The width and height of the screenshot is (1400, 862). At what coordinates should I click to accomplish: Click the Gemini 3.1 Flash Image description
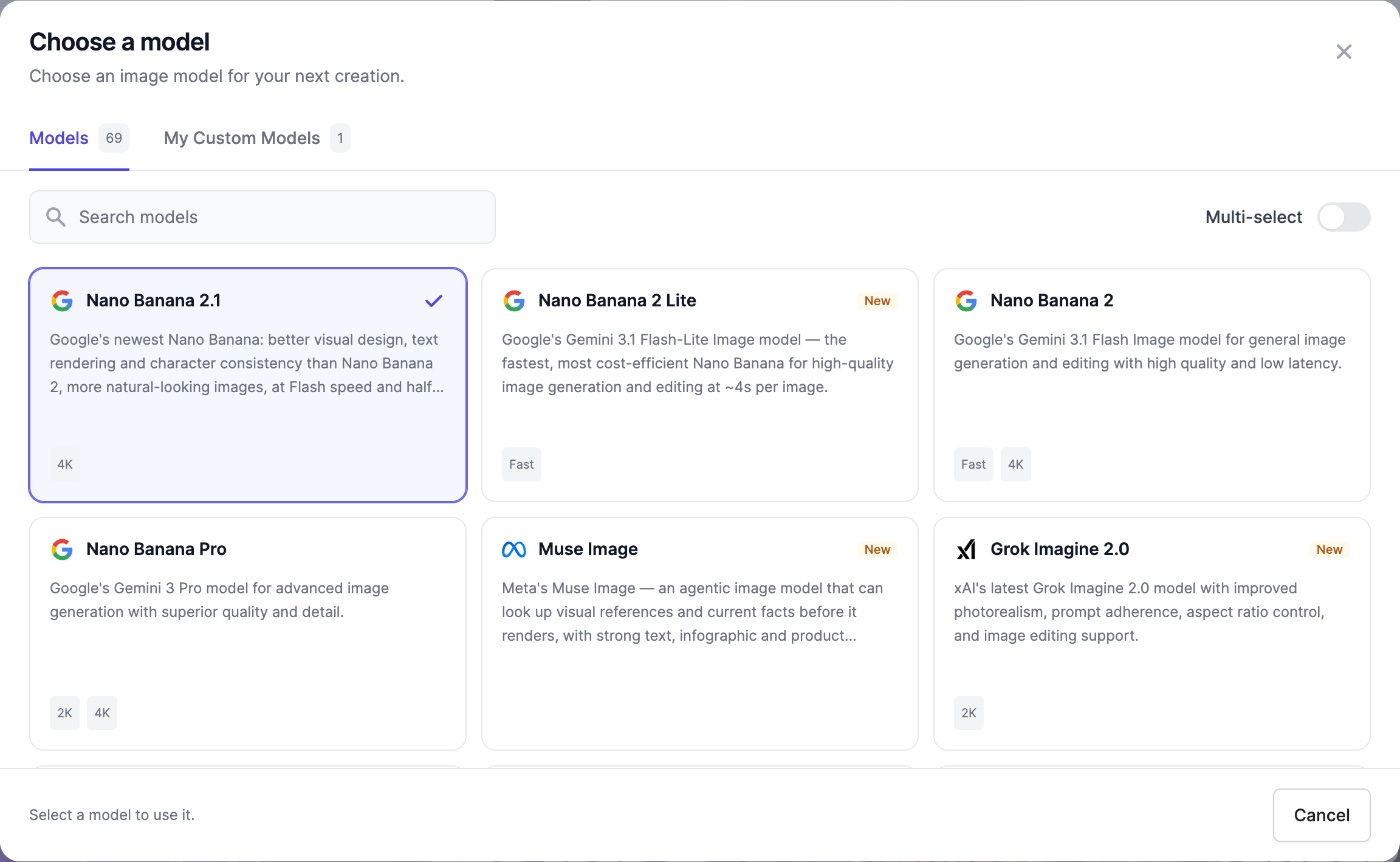tap(1150, 352)
